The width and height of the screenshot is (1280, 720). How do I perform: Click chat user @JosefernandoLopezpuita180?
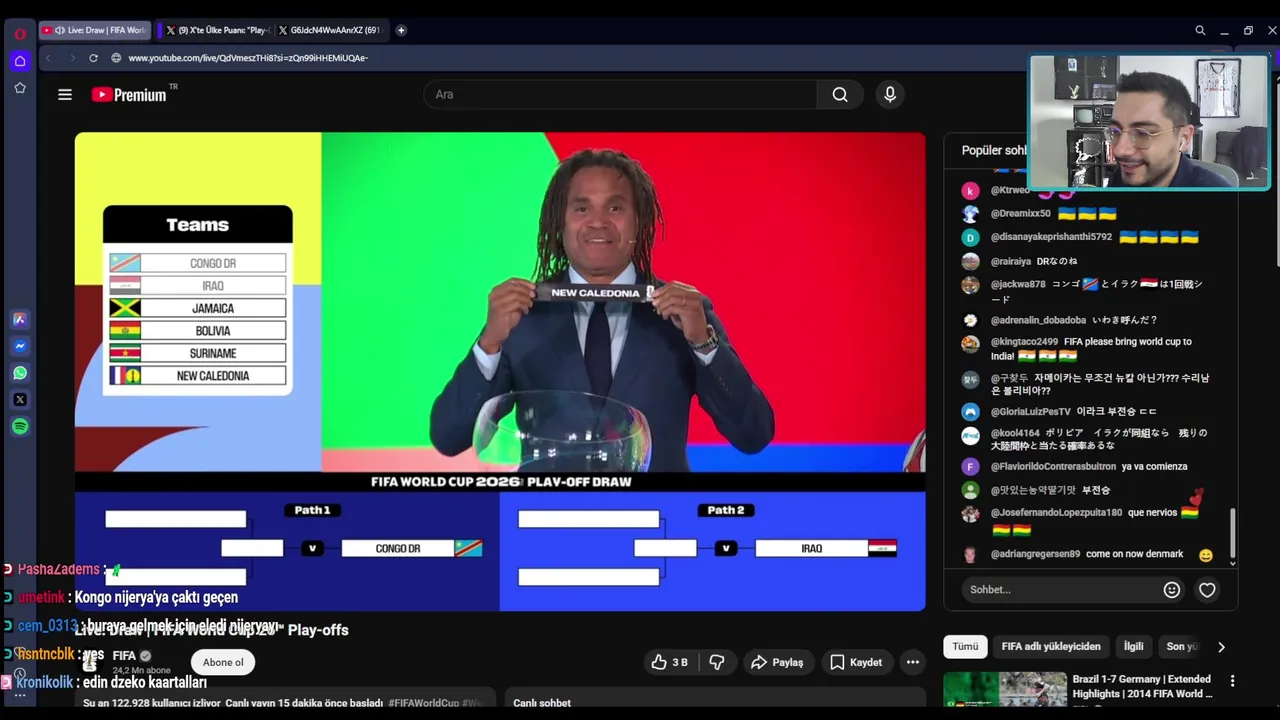(1056, 513)
